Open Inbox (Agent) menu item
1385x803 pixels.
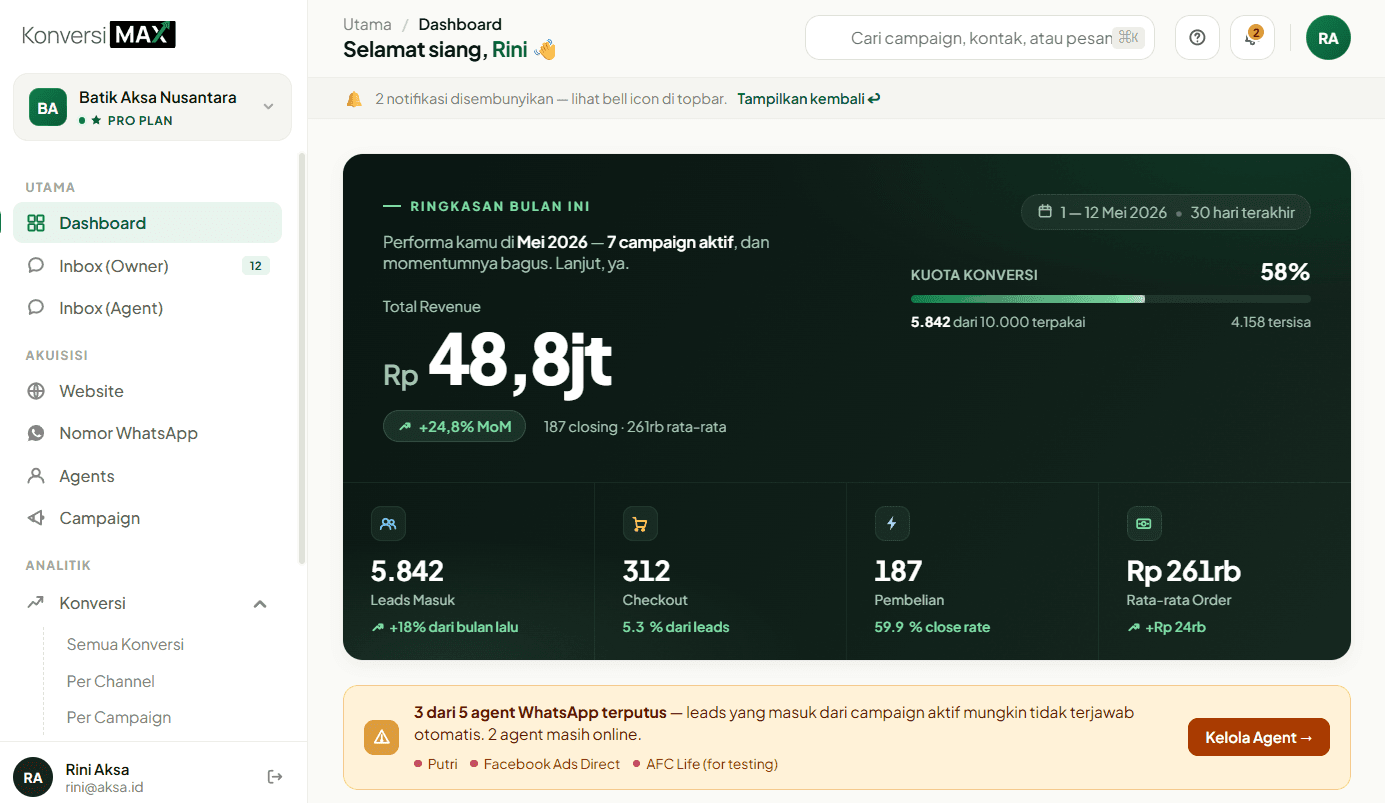click(x=148, y=308)
